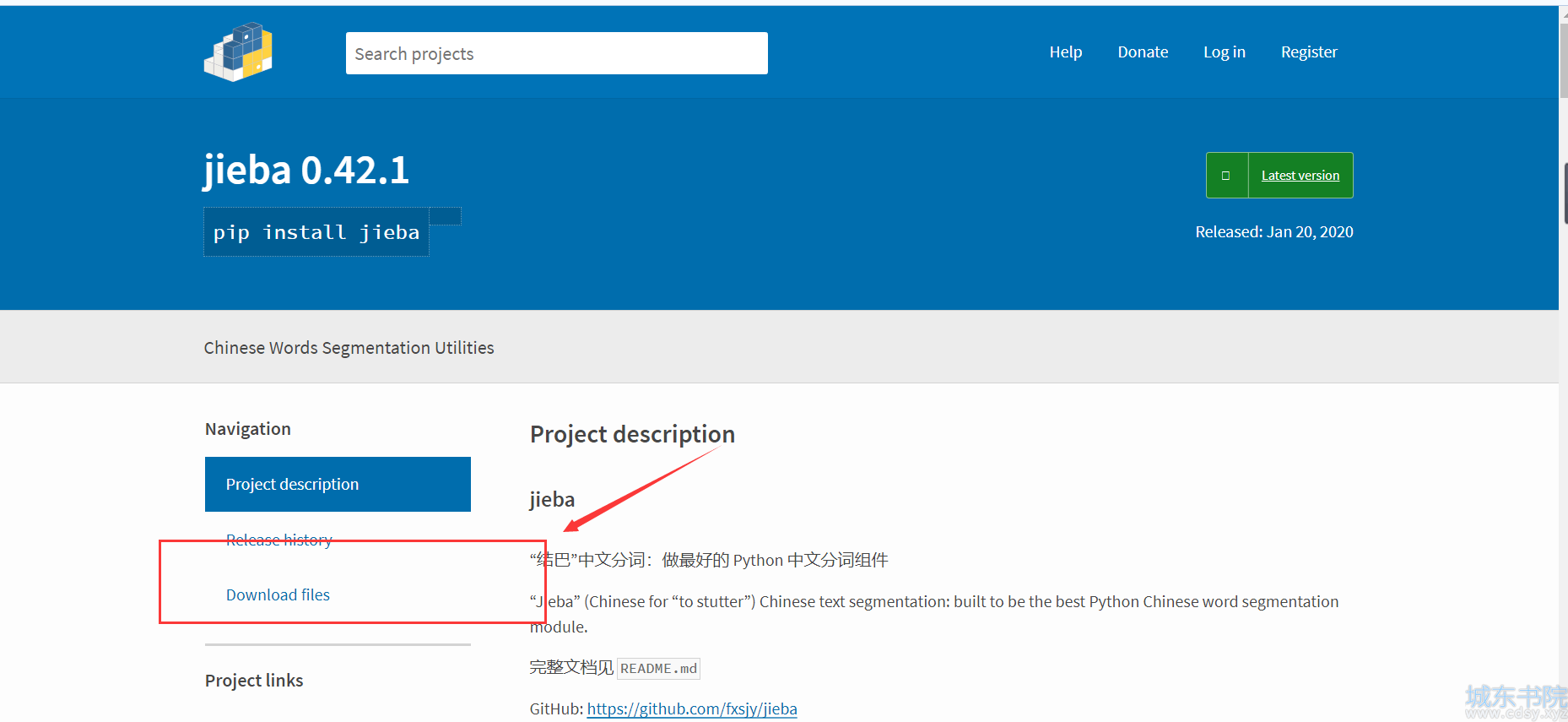1568x722 pixels.
Task: Click the Released: Jan 20, 2020 text
Action: pyautogui.click(x=1274, y=232)
